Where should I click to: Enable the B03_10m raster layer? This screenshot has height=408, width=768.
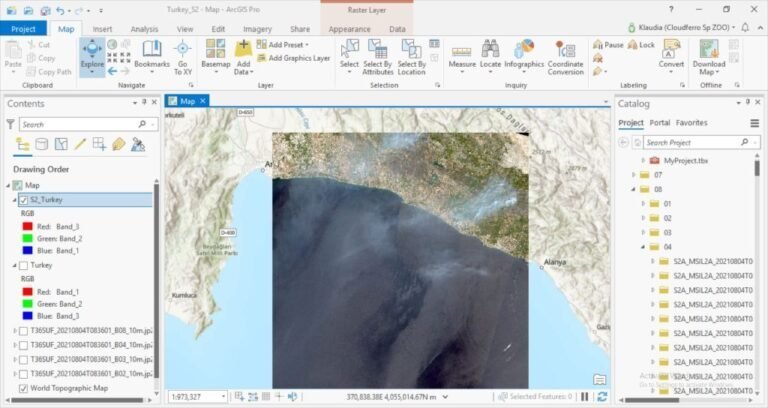coord(23,360)
